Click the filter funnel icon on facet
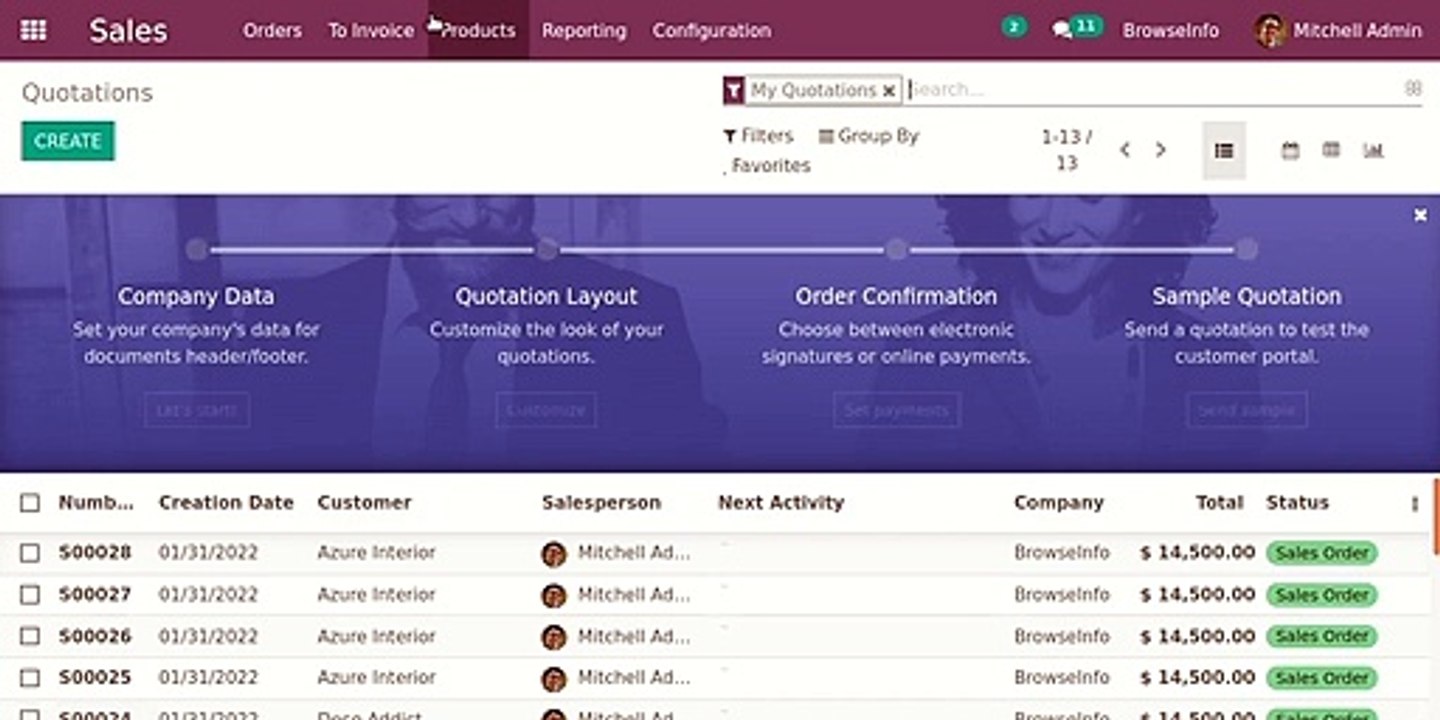1440x720 pixels. 734,90
